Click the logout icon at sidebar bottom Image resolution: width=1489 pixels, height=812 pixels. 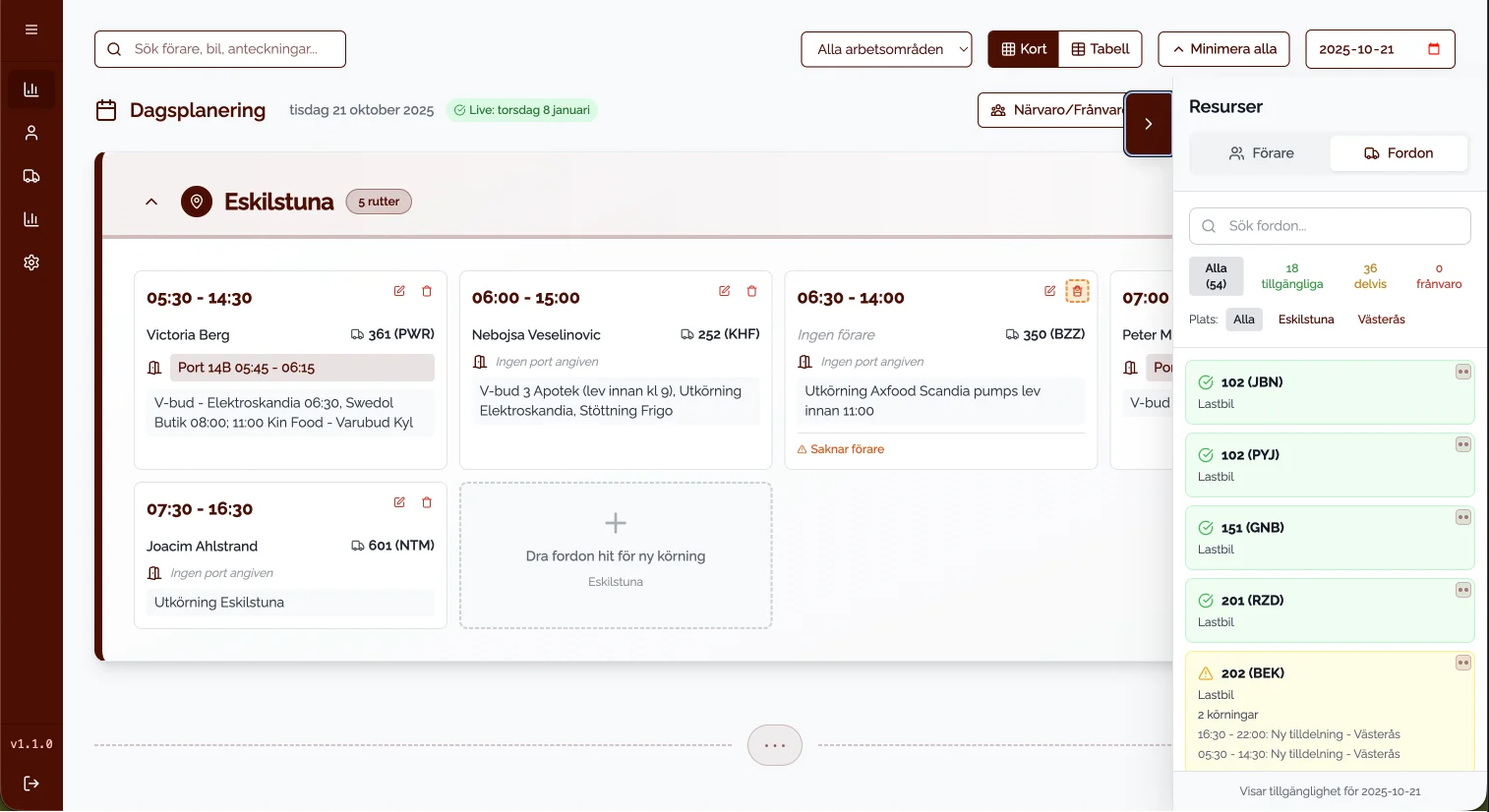pos(31,783)
